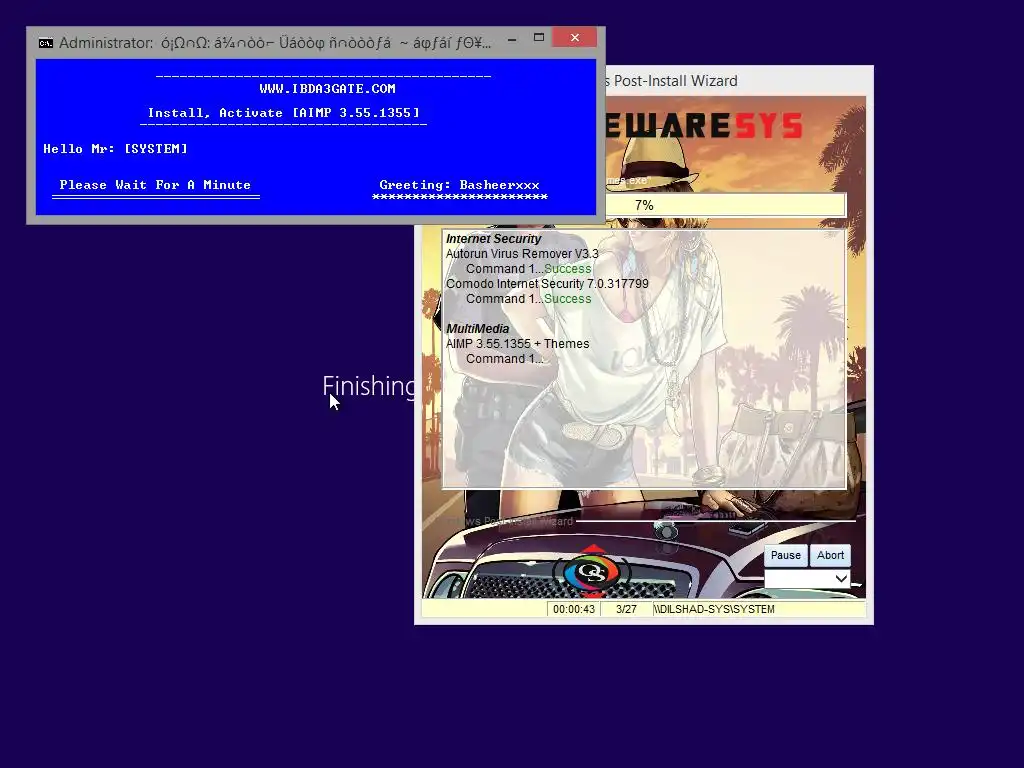Click the Pause button in Post-Install Wizard
This screenshot has height=768, width=1024.
click(785, 555)
